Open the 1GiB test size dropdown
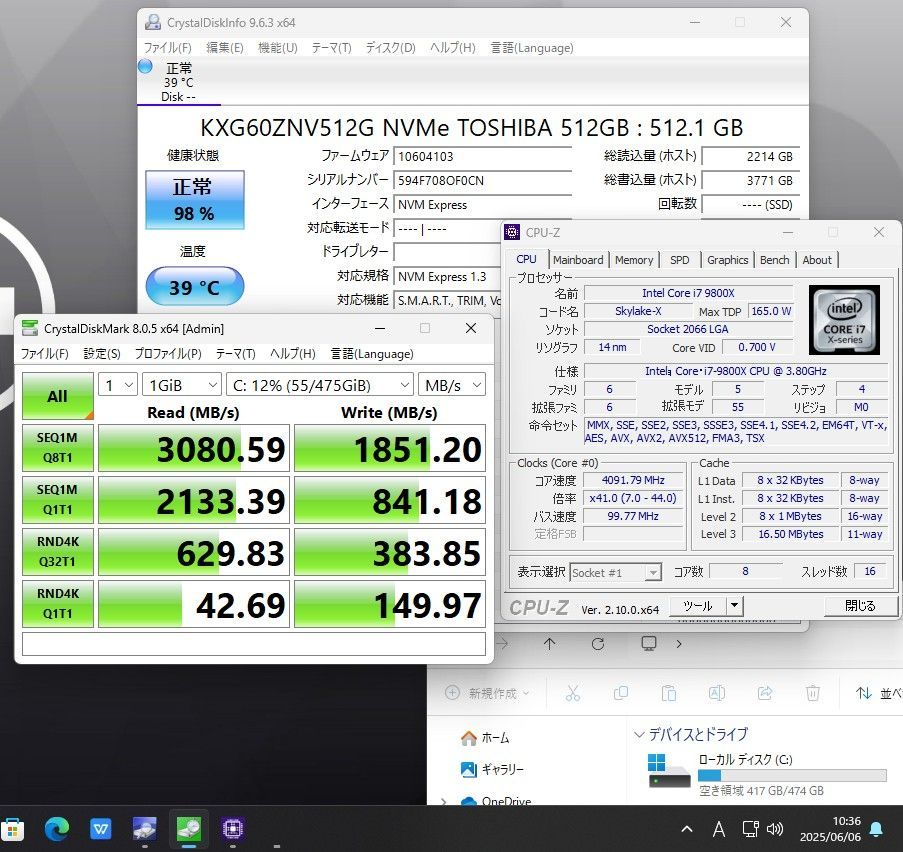903x852 pixels. [x=182, y=385]
